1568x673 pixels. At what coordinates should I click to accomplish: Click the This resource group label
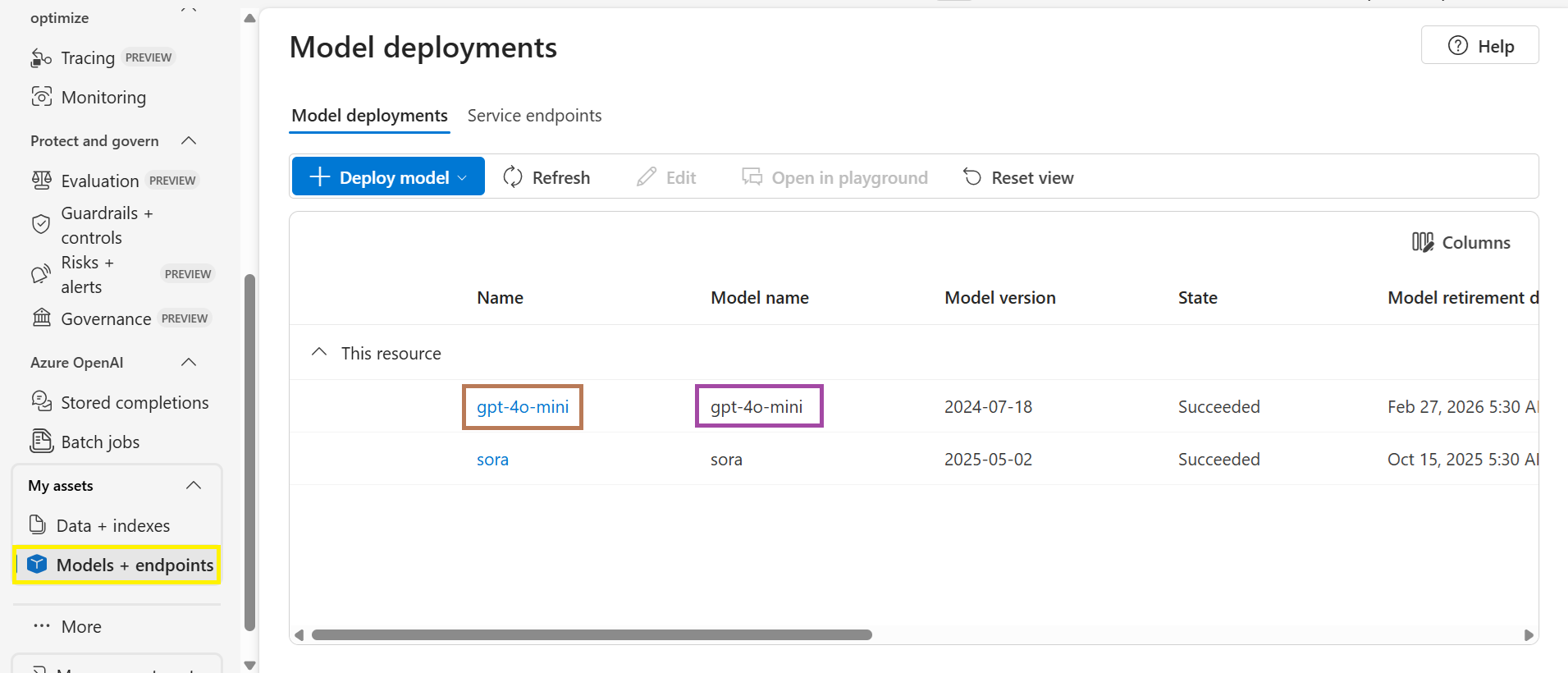[x=391, y=353]
